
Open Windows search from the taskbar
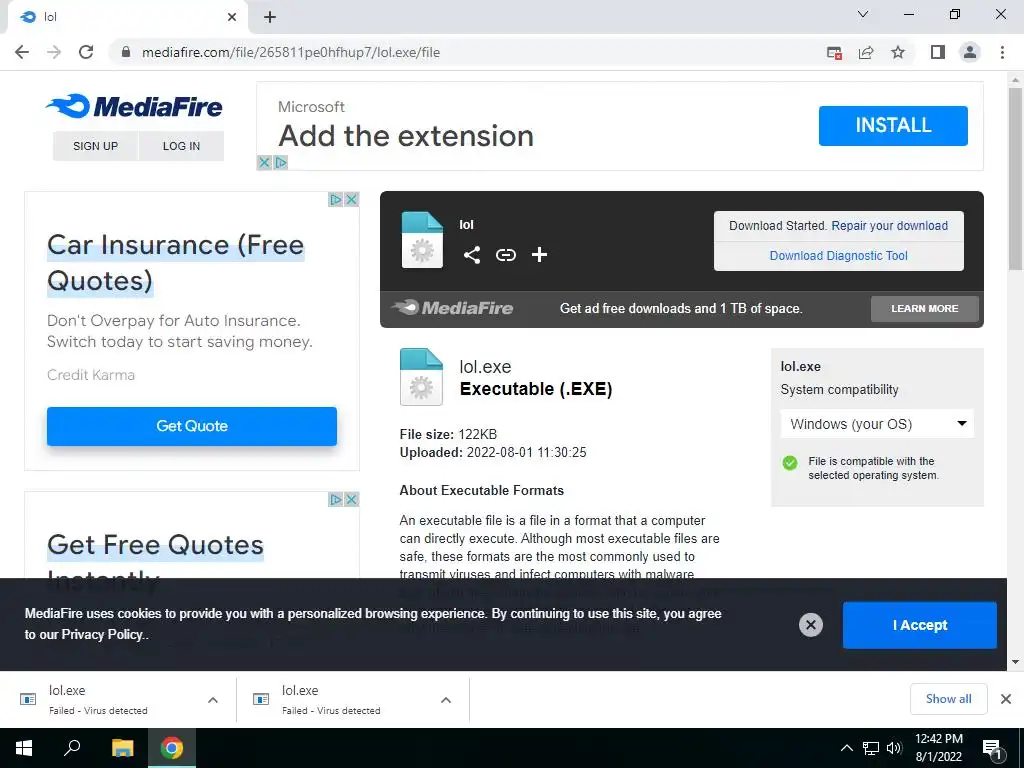[x=72, y=748]
